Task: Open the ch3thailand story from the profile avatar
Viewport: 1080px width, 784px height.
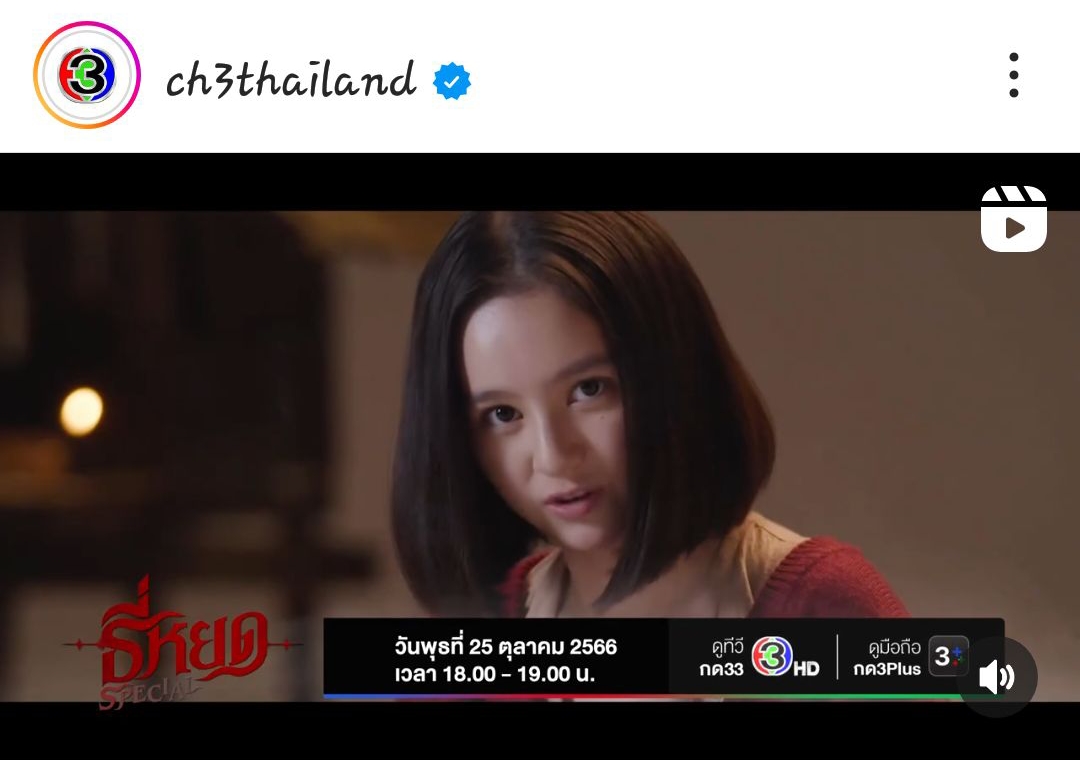Action: pyautogui.click(x=87, y=74)
